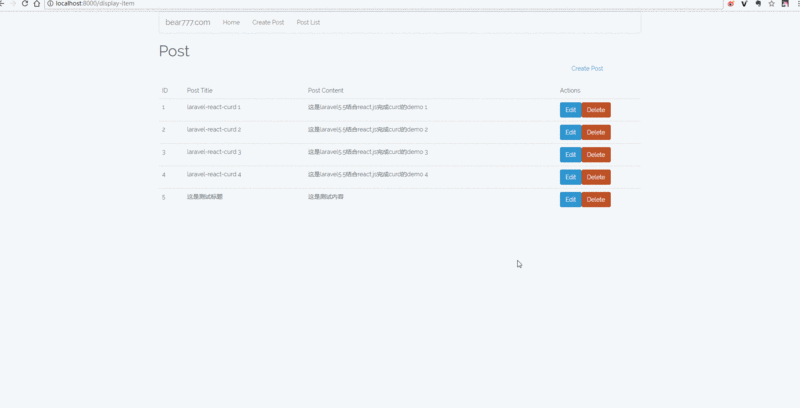Click the content cell ending in demo 4

pyautogui.click(x=368, y=174)
